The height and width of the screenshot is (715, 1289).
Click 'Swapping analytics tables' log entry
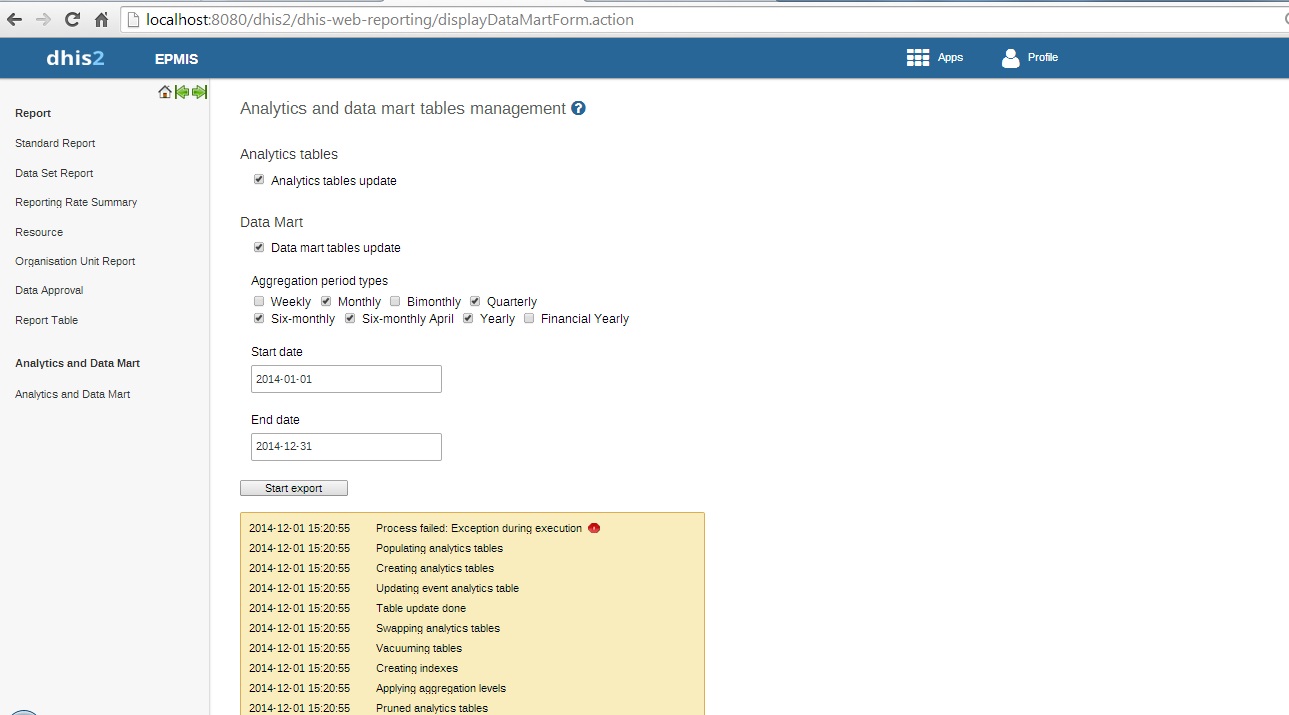(438, 628)
